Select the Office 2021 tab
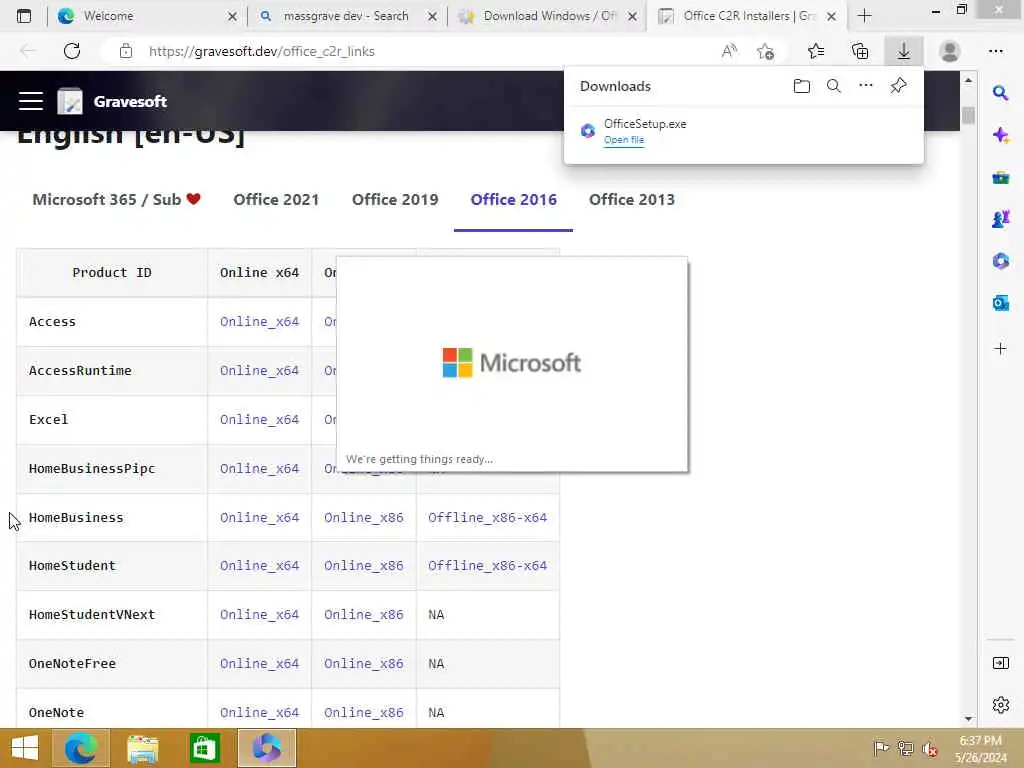The image size is (1024, 768). [276, 200]
